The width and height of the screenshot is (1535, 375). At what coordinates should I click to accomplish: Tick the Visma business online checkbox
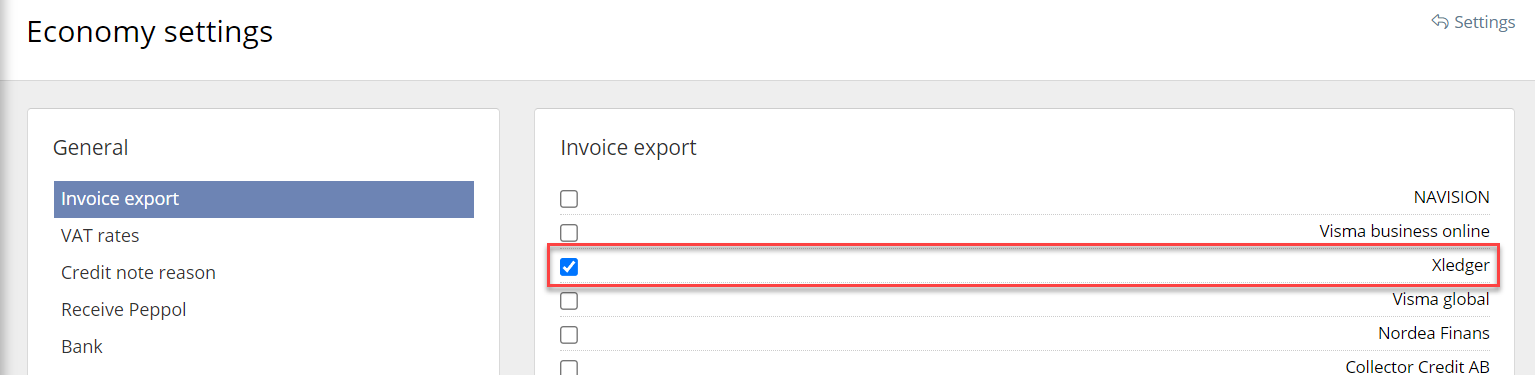tap(569, 233)
